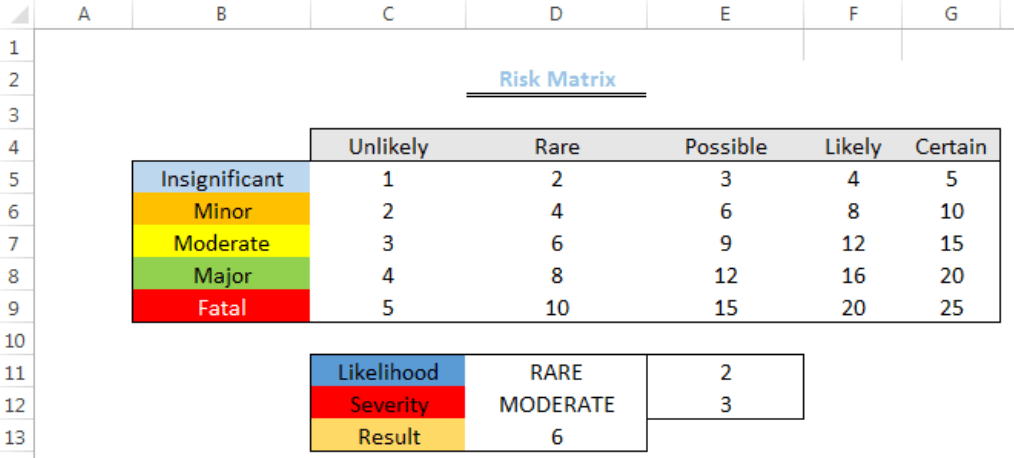Select the yellow Moderate severity row label
Screen dimensions: 1014x458
point(222,243)
